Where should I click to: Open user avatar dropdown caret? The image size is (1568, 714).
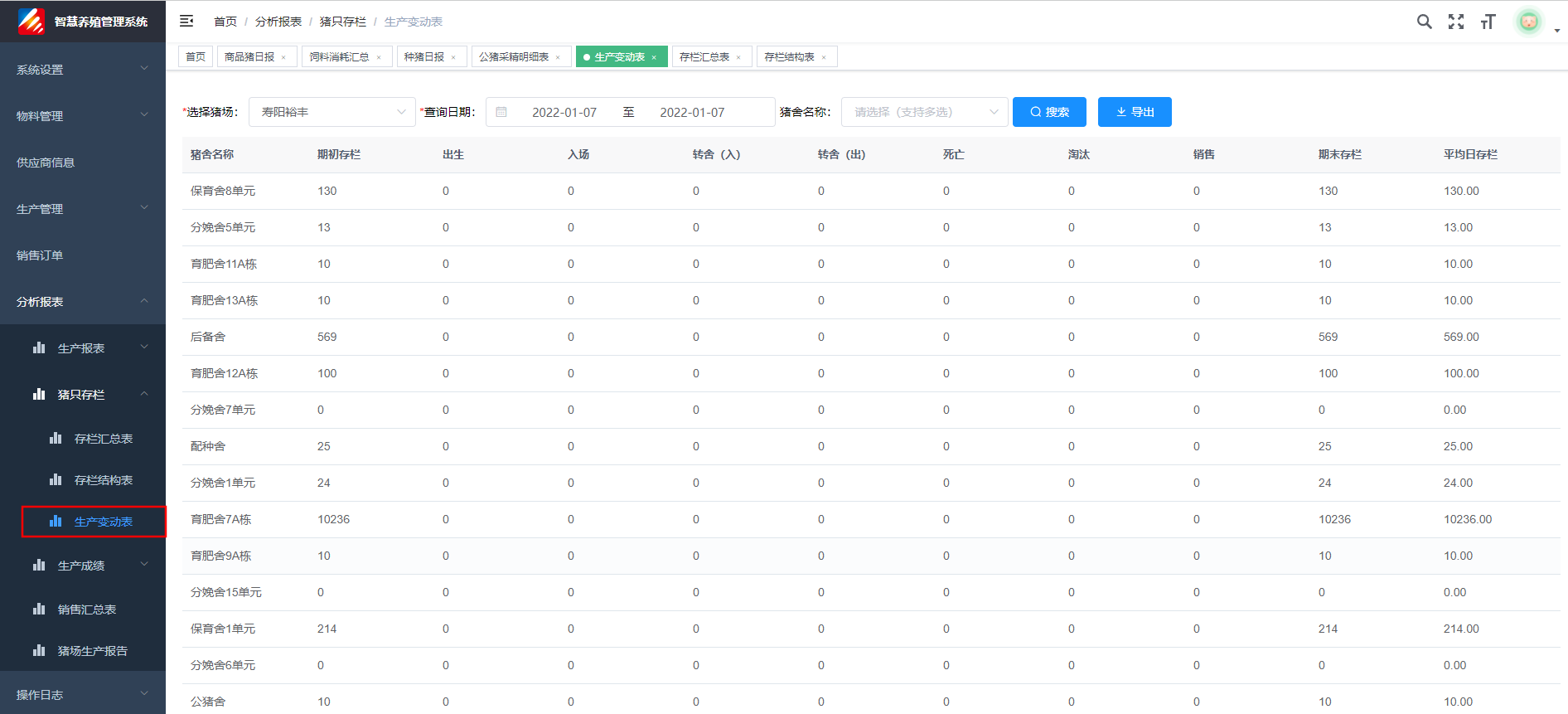(1557, 31)
